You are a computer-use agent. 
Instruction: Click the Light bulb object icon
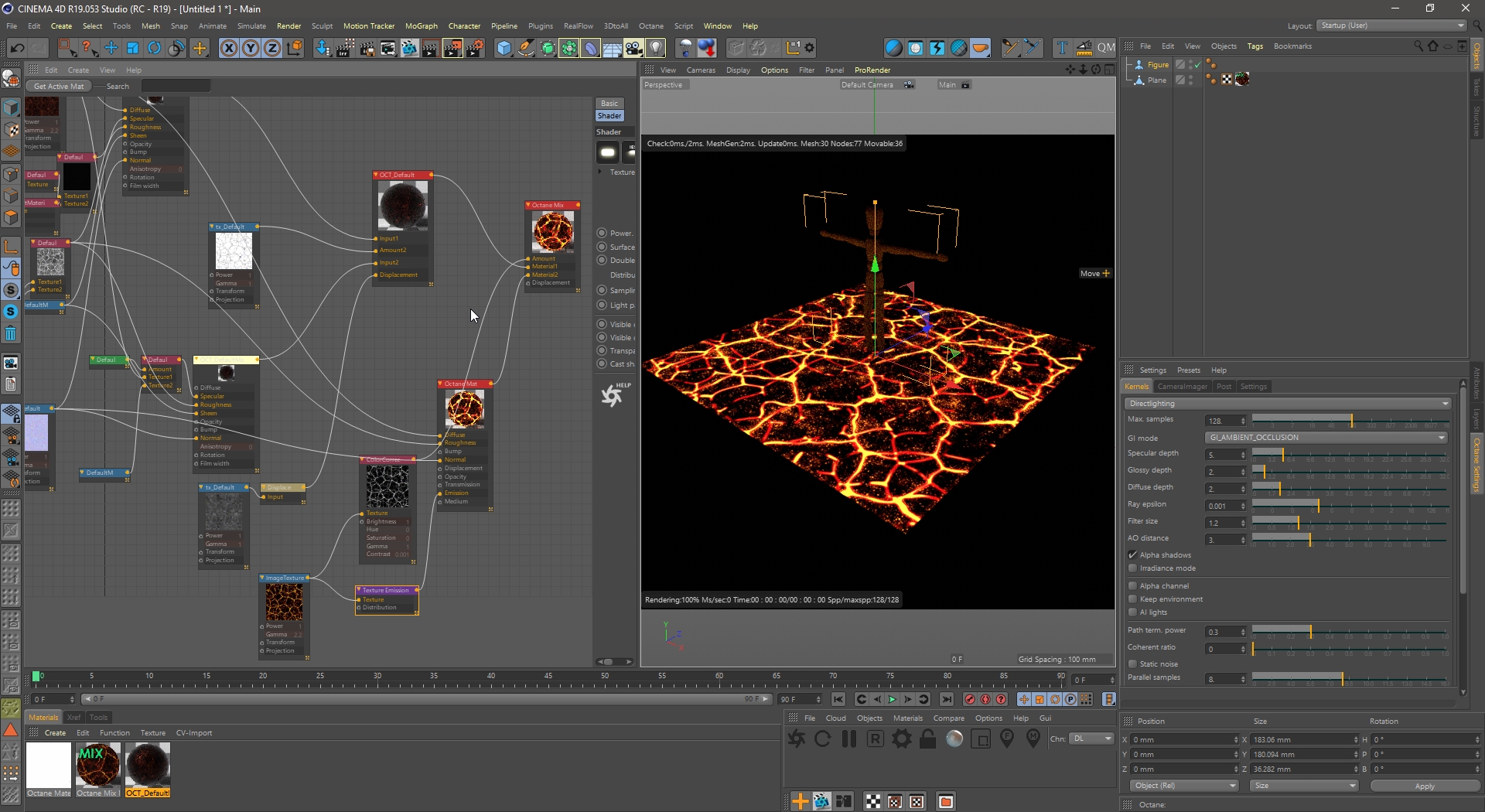[x=656, y=48]
